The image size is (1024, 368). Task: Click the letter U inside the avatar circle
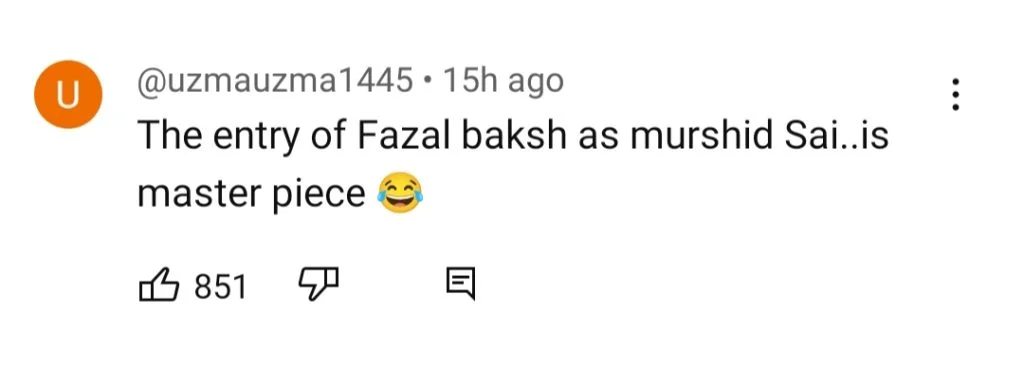pos(68,95)
